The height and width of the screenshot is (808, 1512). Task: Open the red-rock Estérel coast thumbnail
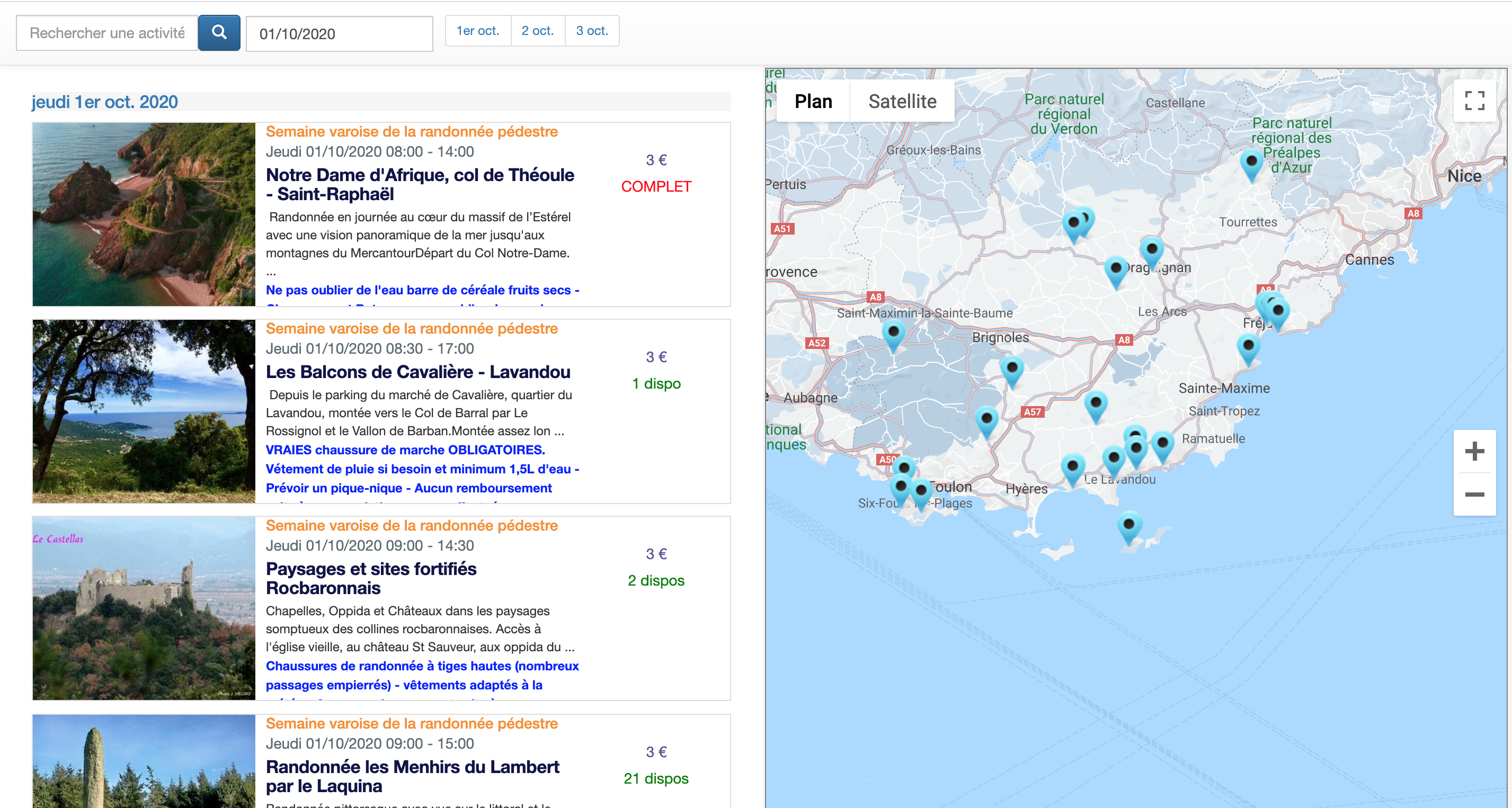pyautogui.click(x=144, y=214)
